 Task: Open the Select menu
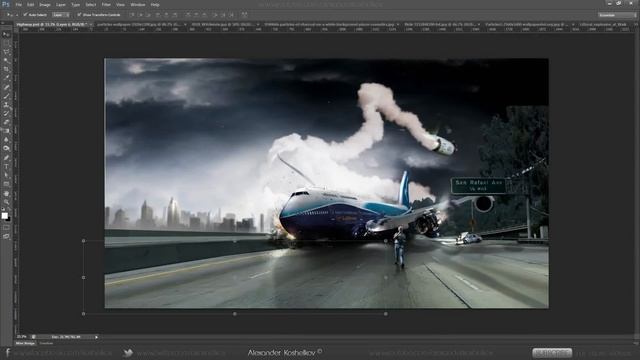[x=91, y=5]
